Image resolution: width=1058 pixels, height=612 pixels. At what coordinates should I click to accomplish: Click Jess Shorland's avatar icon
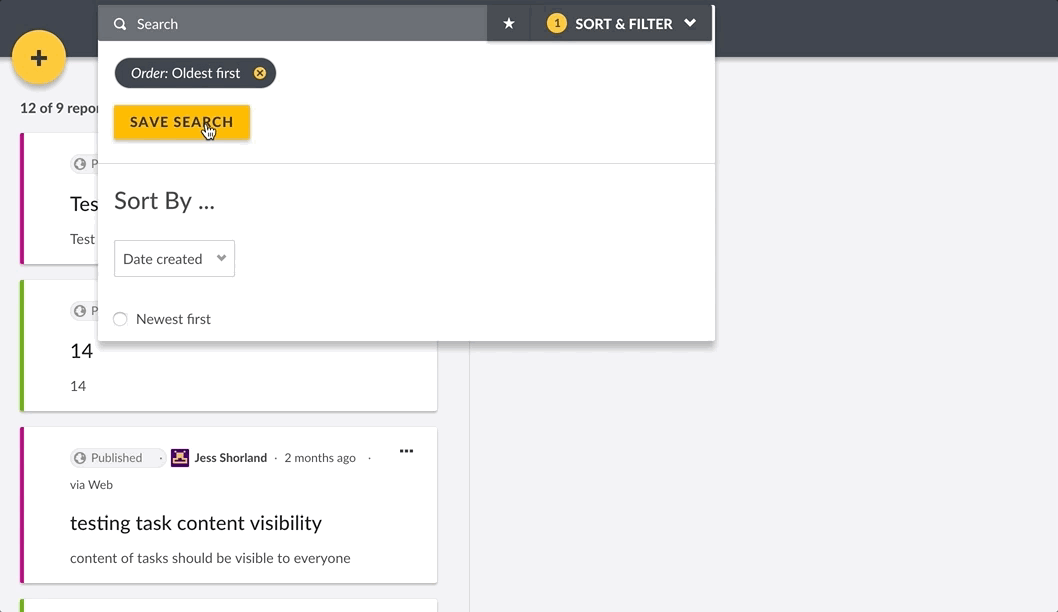179,457
